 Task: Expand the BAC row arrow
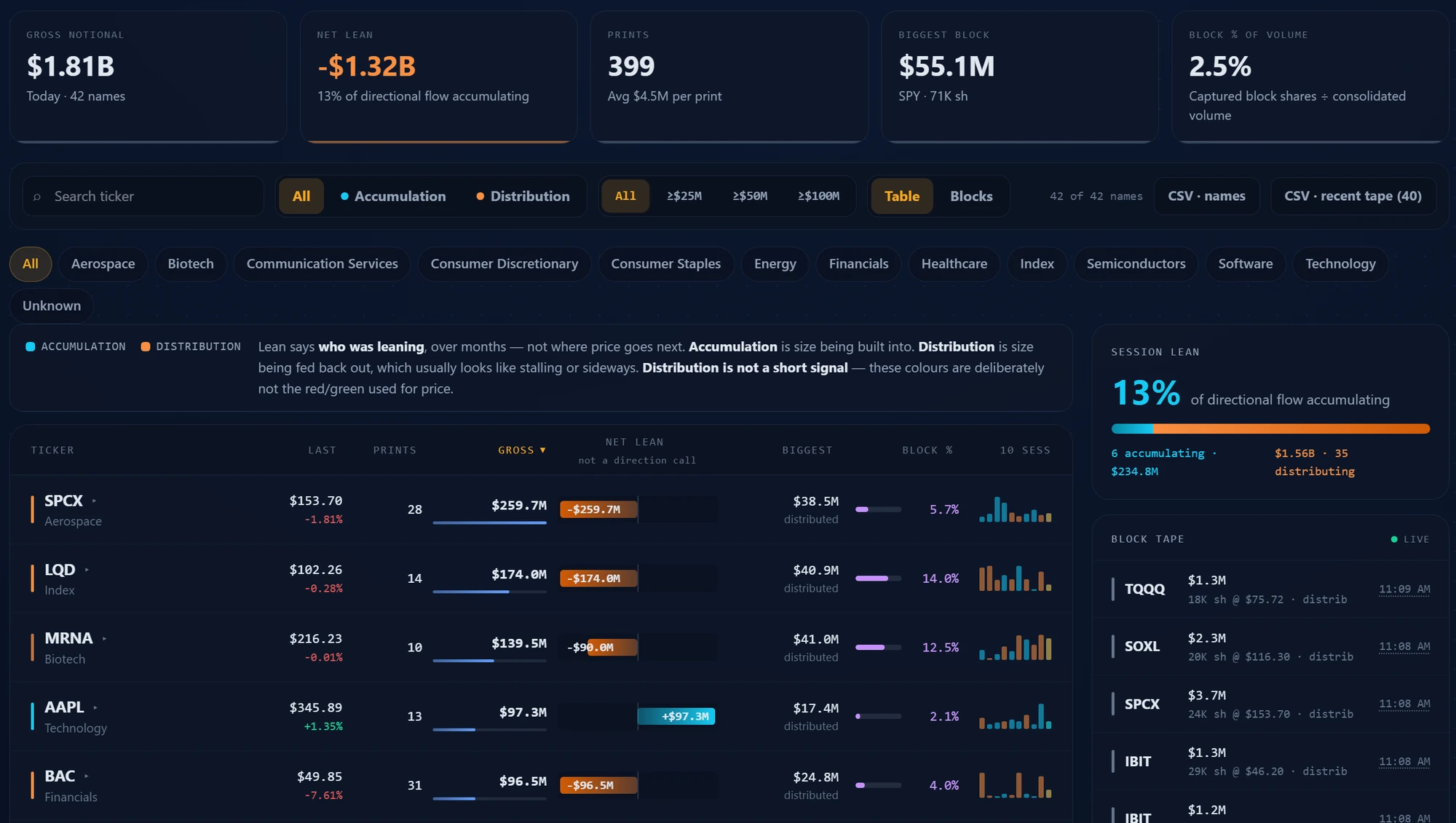[86, 776]
